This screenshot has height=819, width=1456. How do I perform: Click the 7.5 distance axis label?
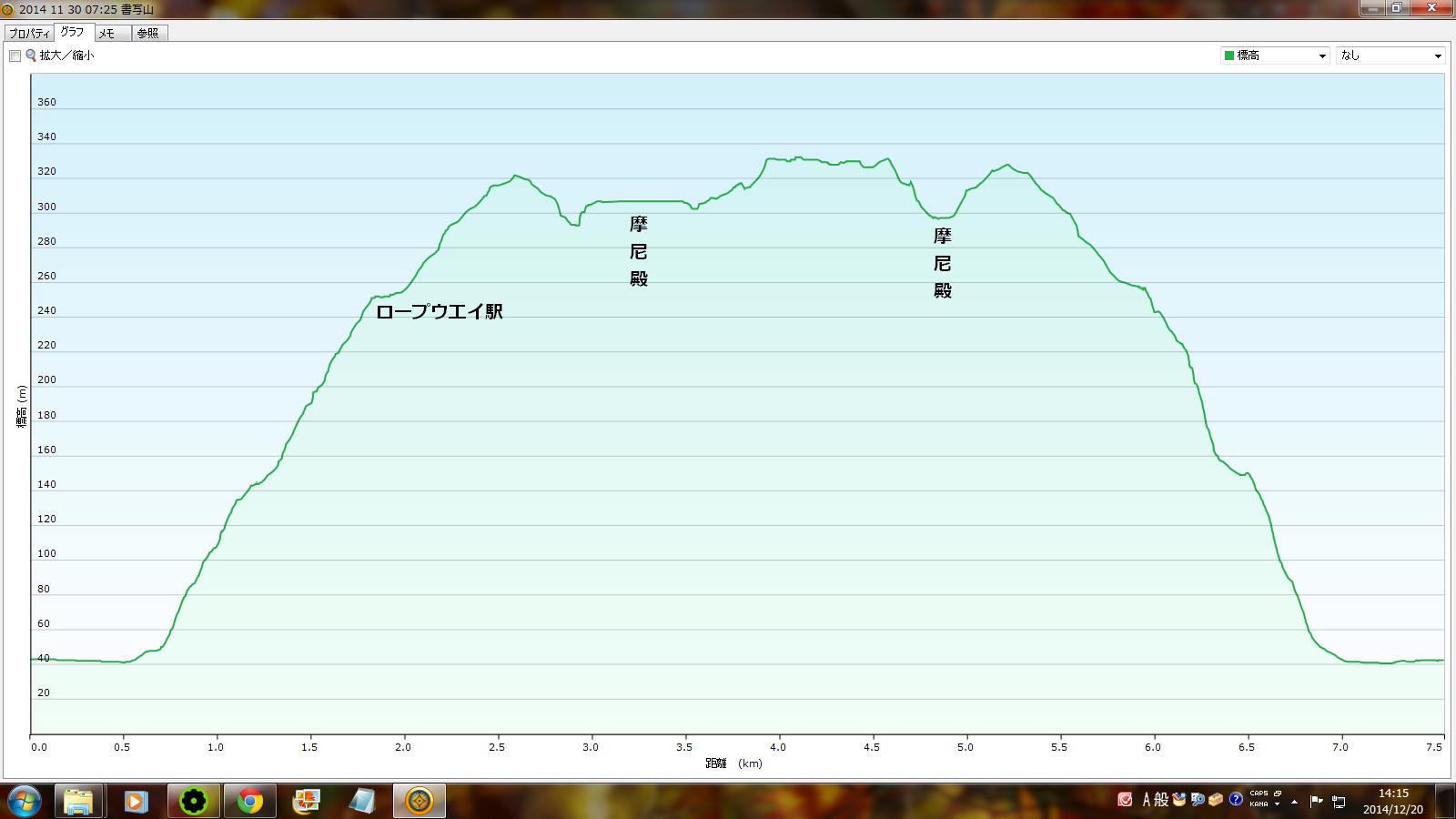coord(1435,747)
